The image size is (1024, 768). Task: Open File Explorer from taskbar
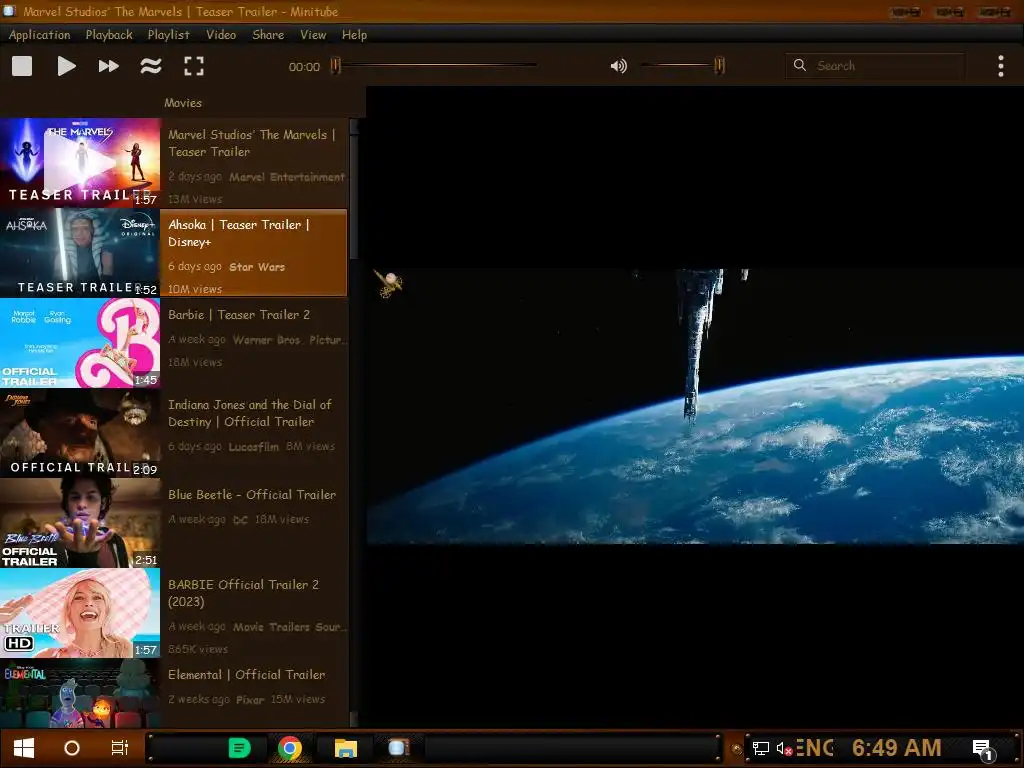click(345, 748)
